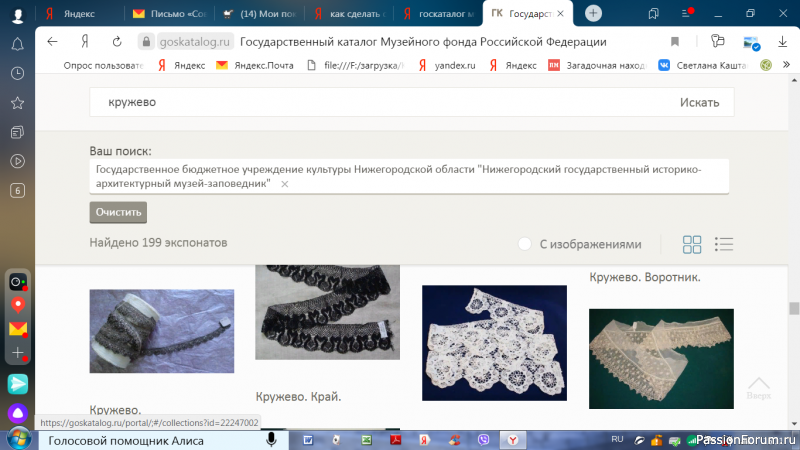This screenshot has width=800, height=450.
Task: Open Alice assistant icon in sidebar
Action: click(x=17, y=412)
